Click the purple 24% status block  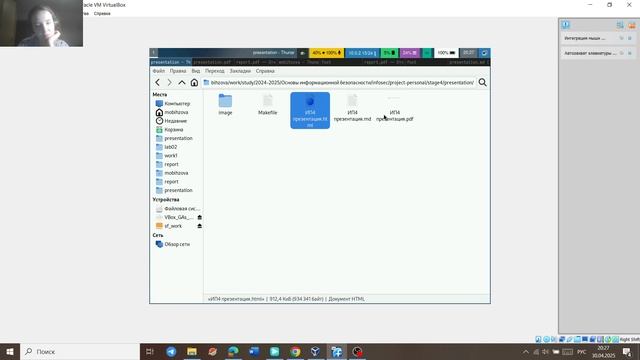(409, 53)
